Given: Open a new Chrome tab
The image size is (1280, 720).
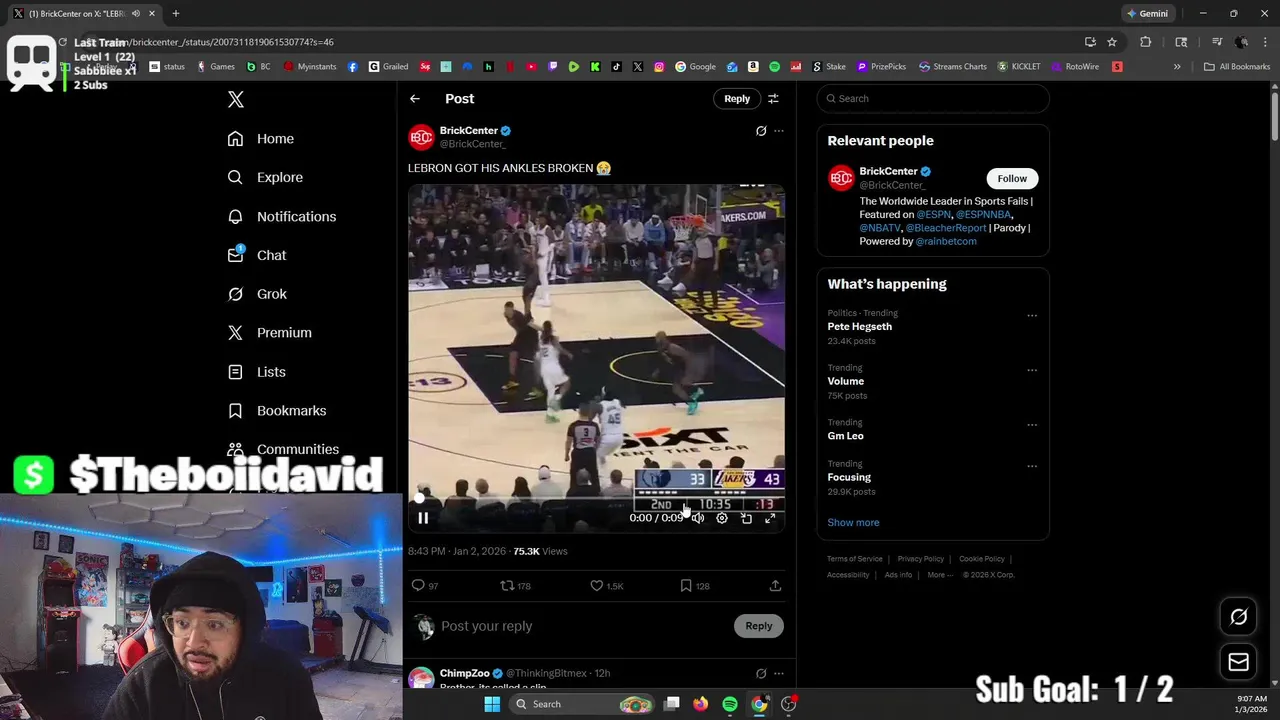Looking at the screenshot, I should click(175, 13).
